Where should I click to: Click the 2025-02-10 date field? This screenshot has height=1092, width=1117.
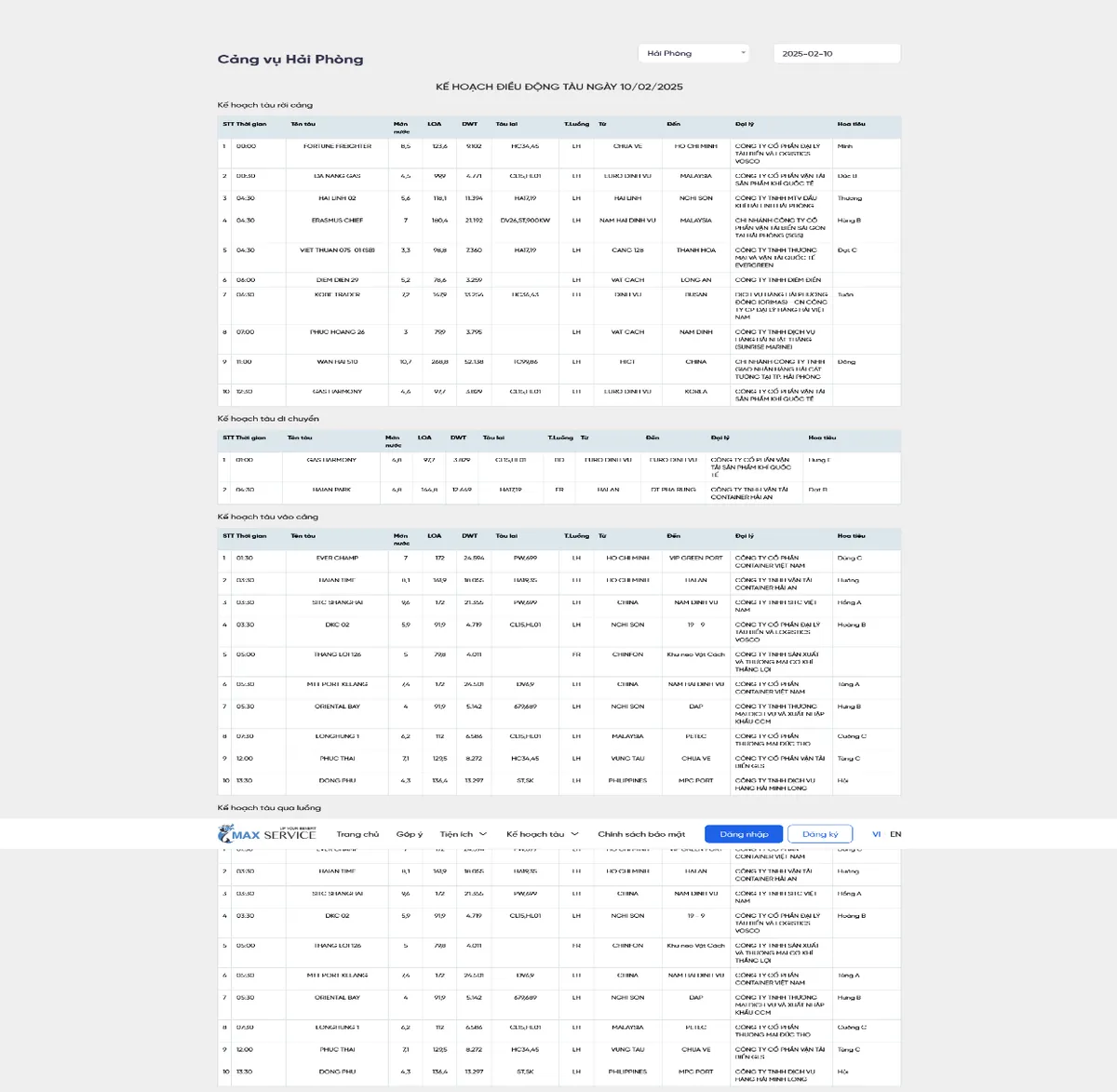pyautogui.click(x=836, y=54)
